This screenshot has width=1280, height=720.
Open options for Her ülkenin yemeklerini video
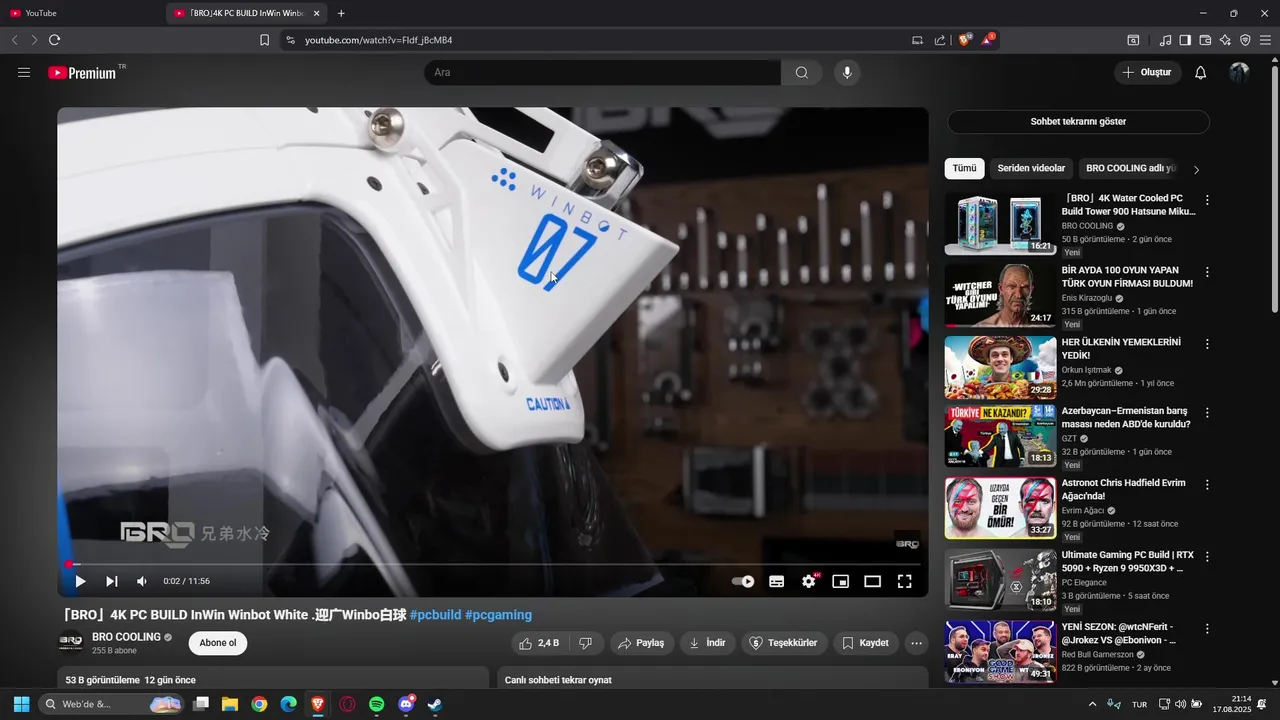[1207, 344]
